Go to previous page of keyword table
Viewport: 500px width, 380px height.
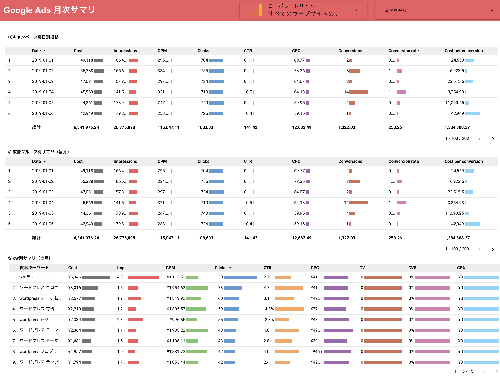484,371
